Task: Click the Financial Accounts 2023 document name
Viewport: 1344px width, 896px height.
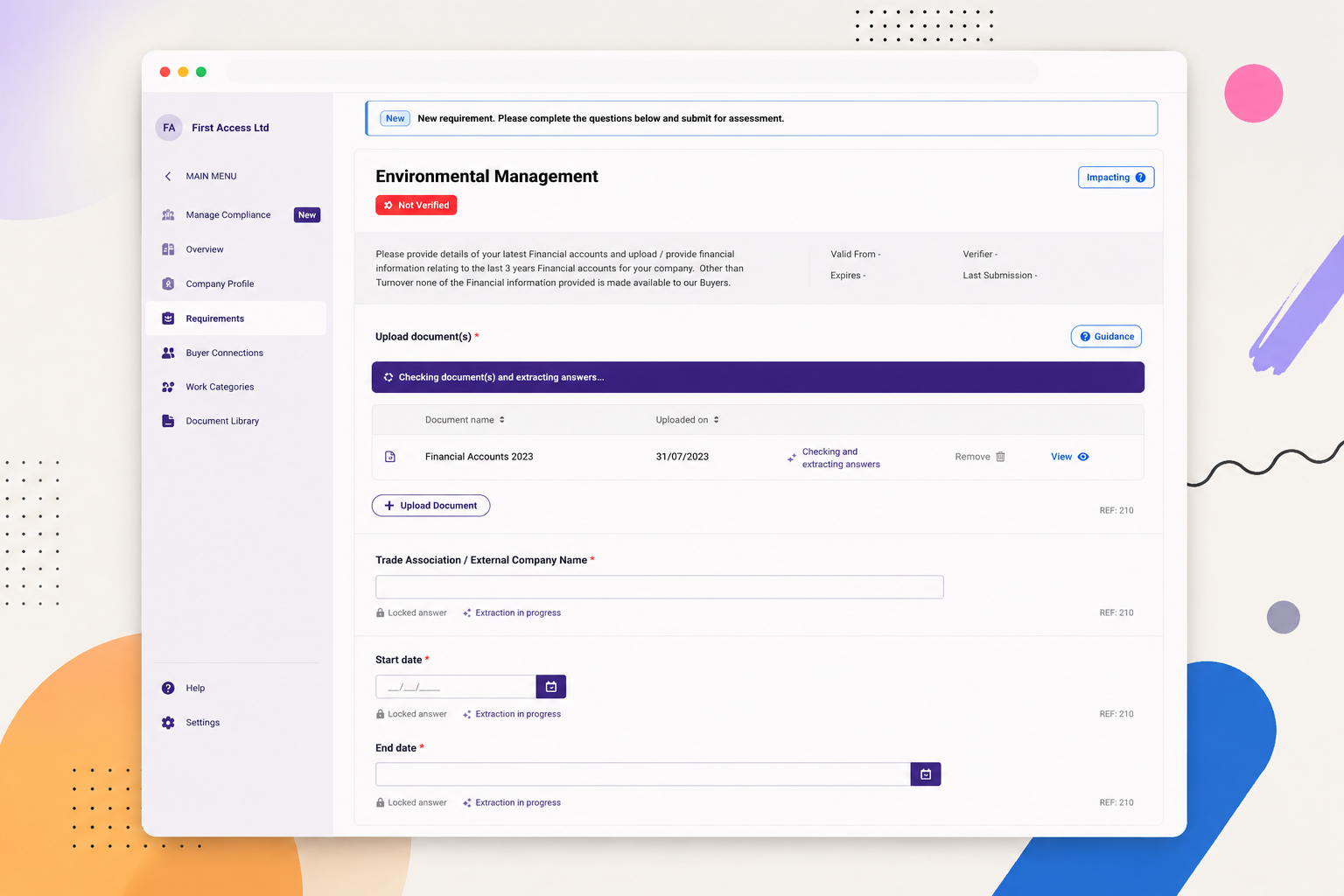Action: click(479, 457)
